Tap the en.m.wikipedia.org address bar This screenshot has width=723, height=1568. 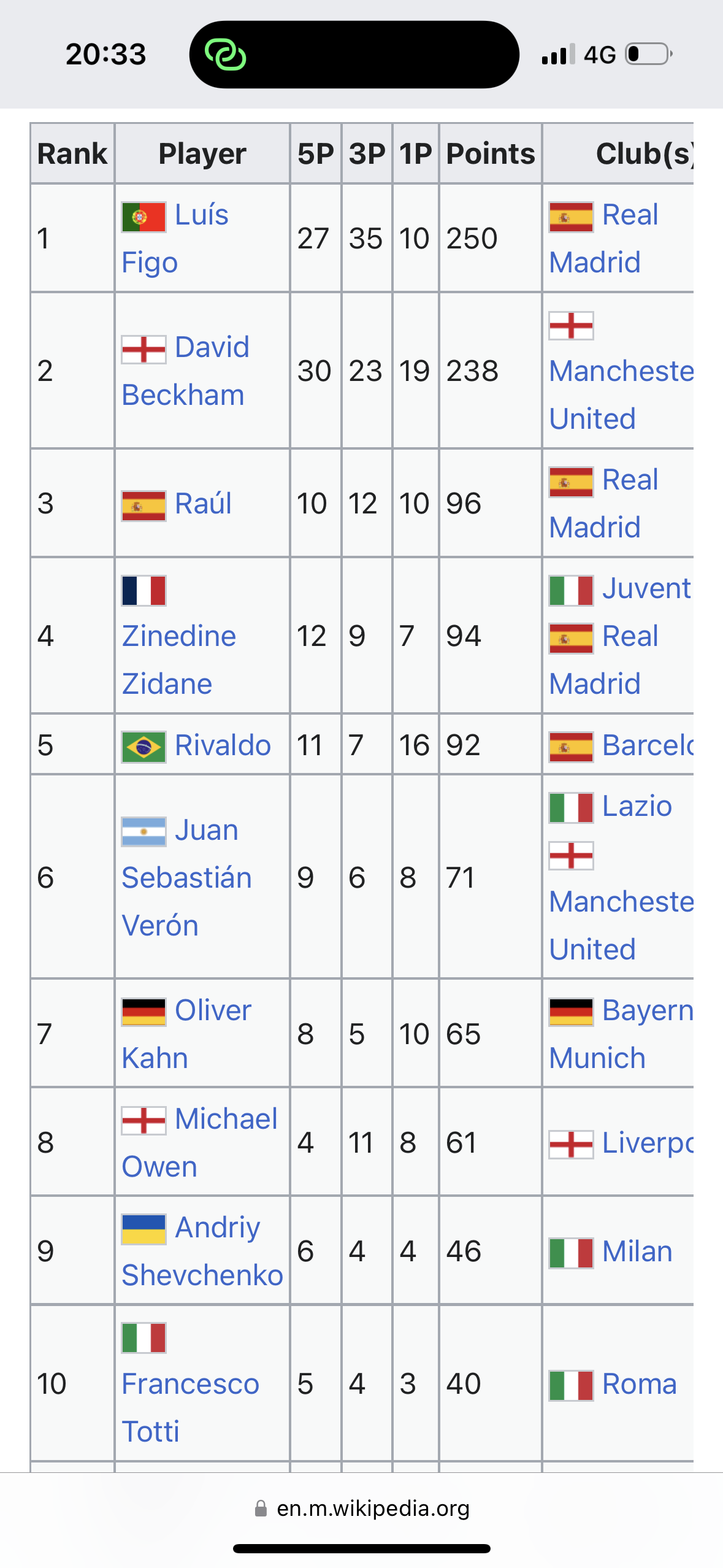(362, 1508)
